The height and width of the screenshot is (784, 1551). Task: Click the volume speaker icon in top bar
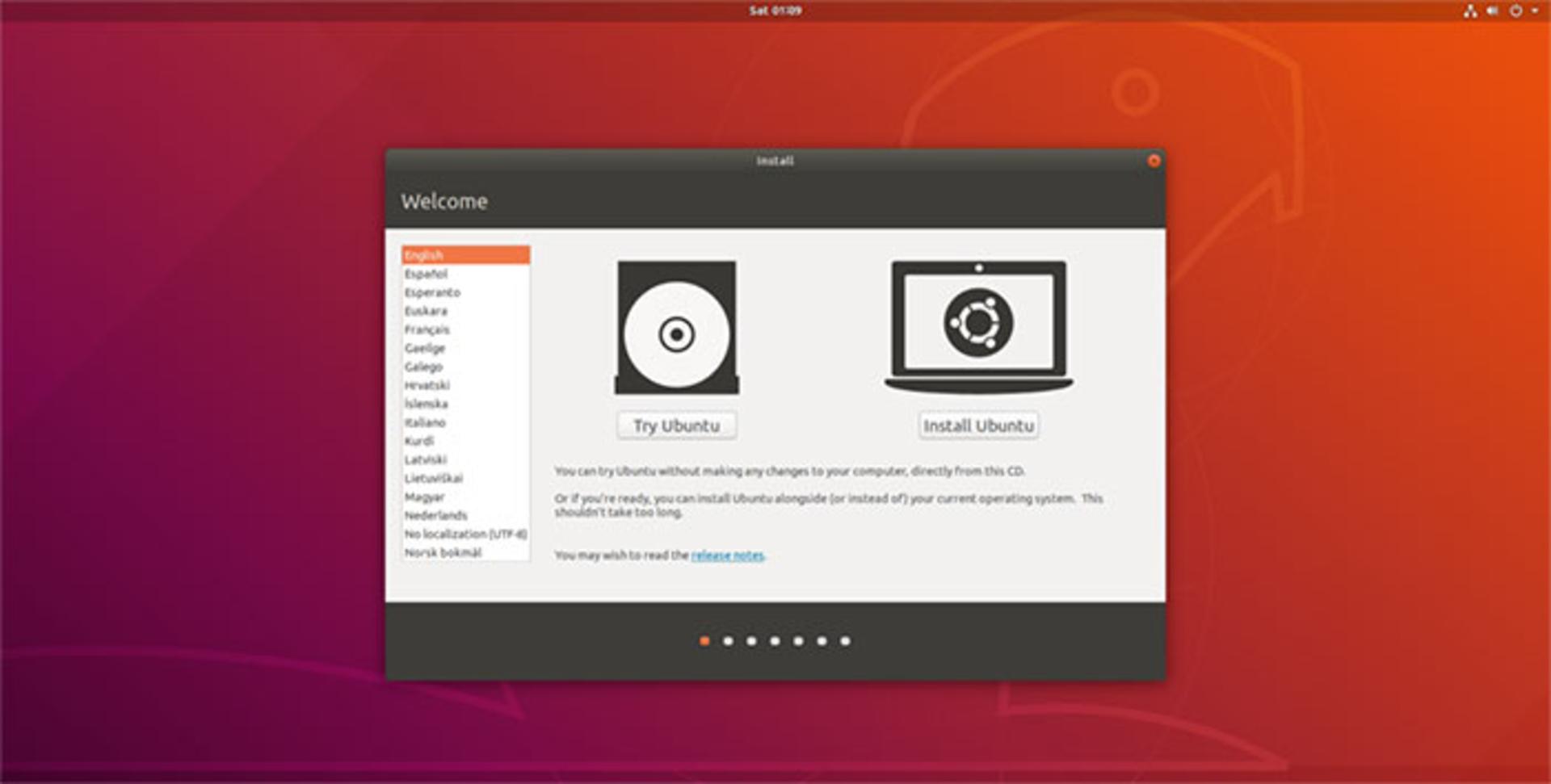(1492, 10)
